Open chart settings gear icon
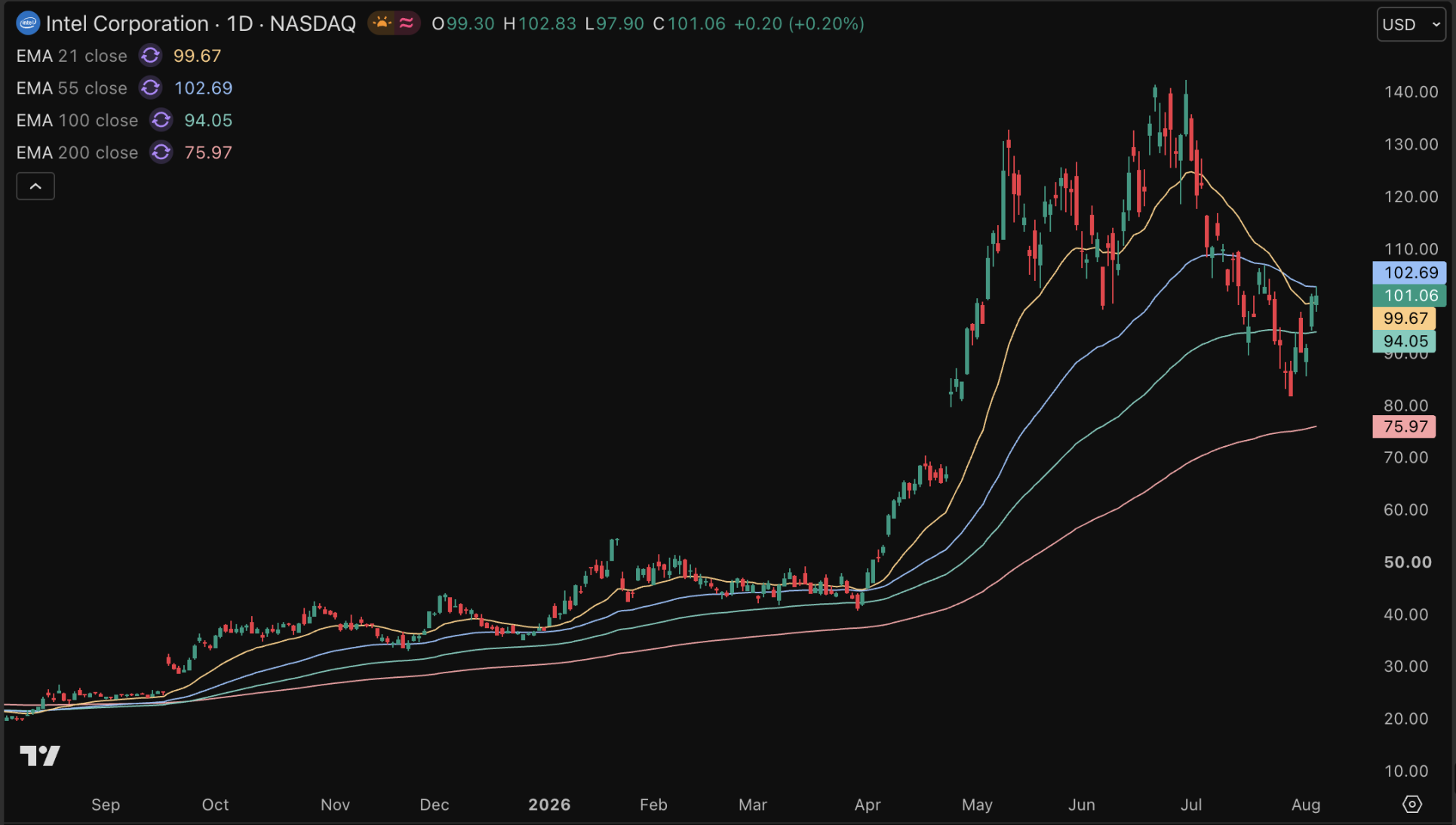This screenshot has width=1456, height=825. tap(1412, 805)
